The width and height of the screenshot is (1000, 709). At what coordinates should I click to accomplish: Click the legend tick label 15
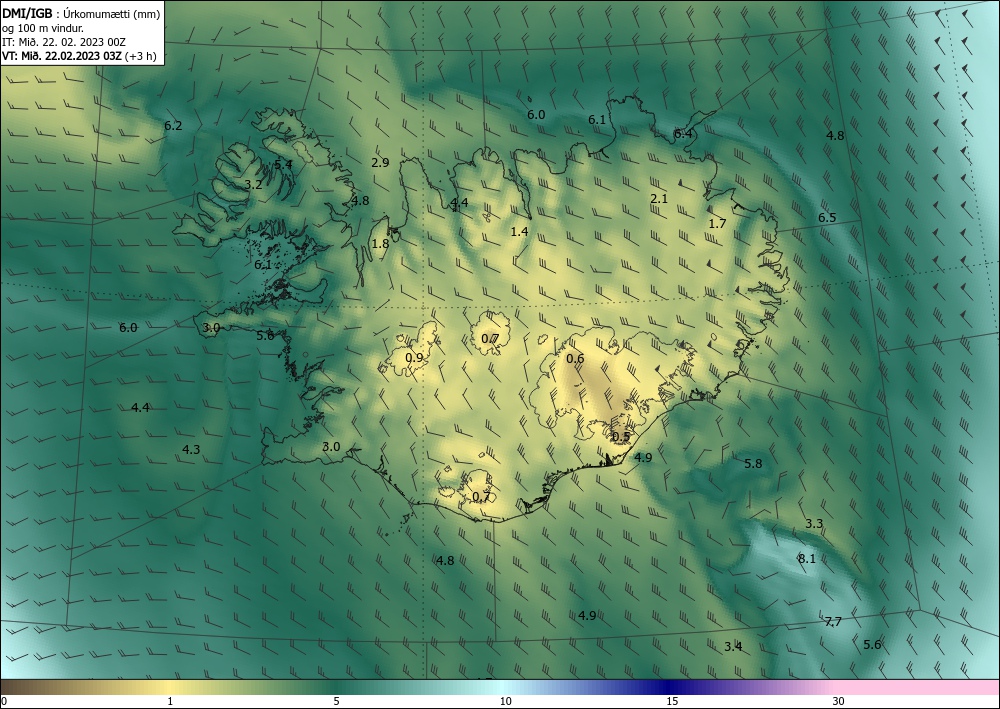[672, 701]
